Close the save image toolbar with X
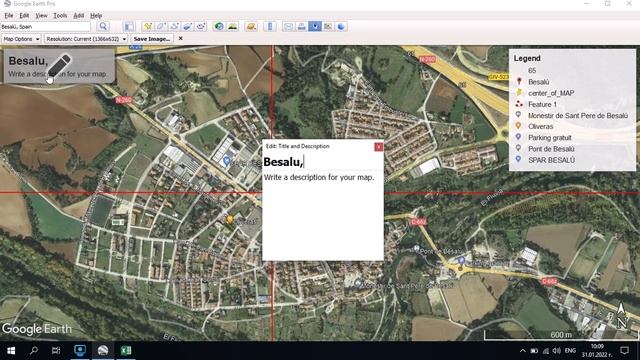This screenshot has width=640, height=360. pyautogui.click(x=180, y=38)
